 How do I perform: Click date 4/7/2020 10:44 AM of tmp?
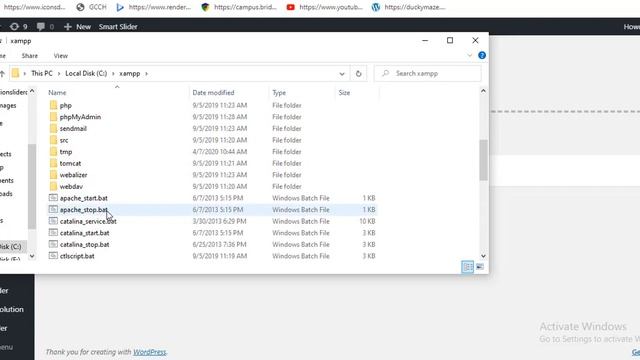coord(220,151)
